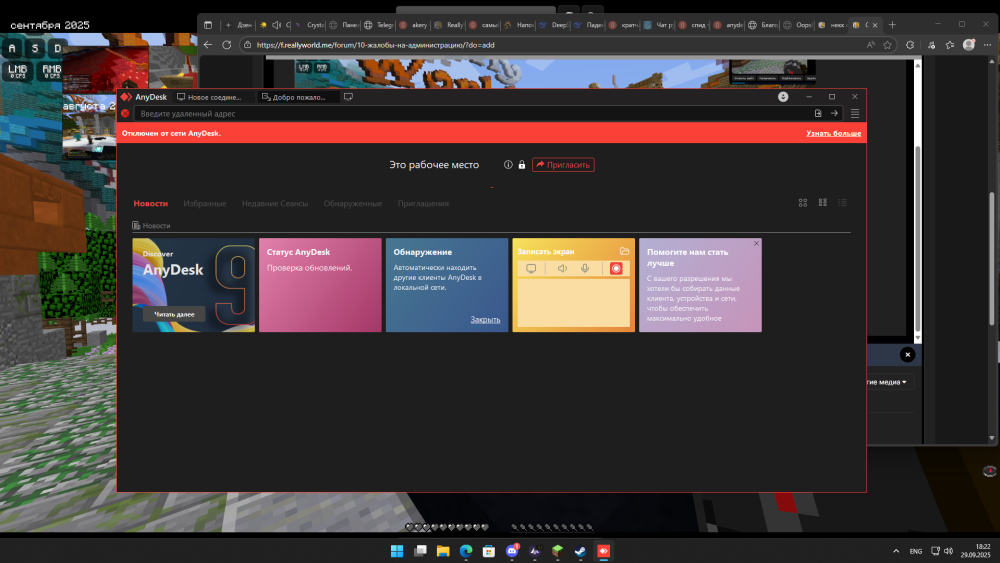Switch to small tiles view icon

[x=823, y=203]
